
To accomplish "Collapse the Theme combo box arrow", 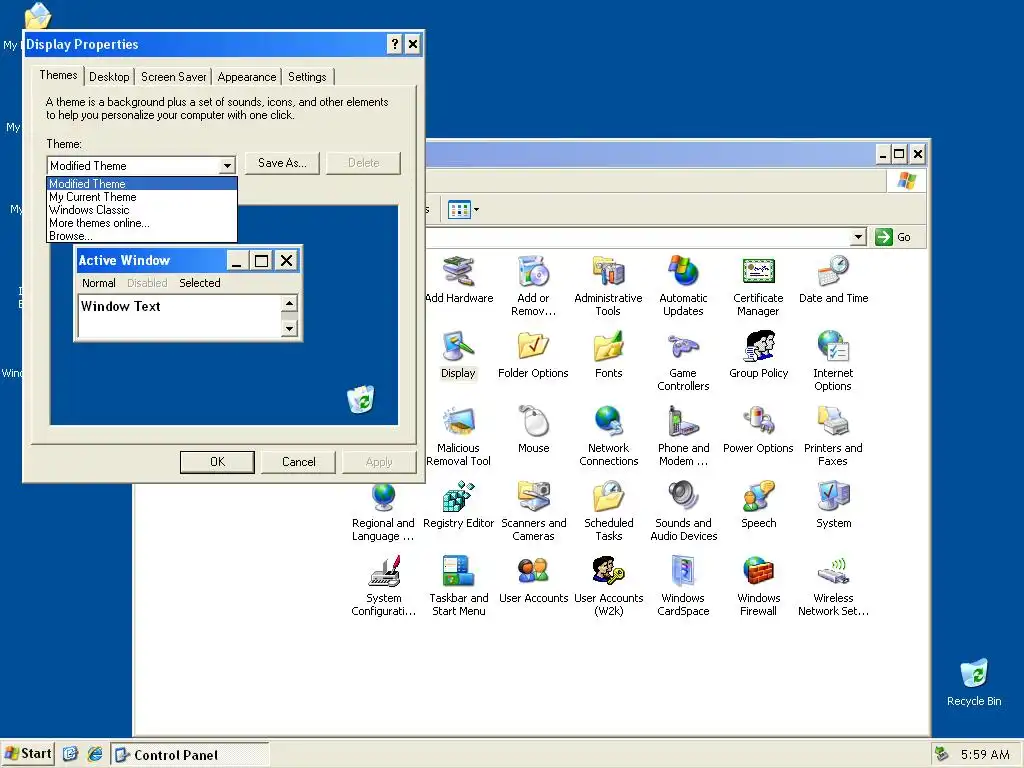I will tap(227, 166).
